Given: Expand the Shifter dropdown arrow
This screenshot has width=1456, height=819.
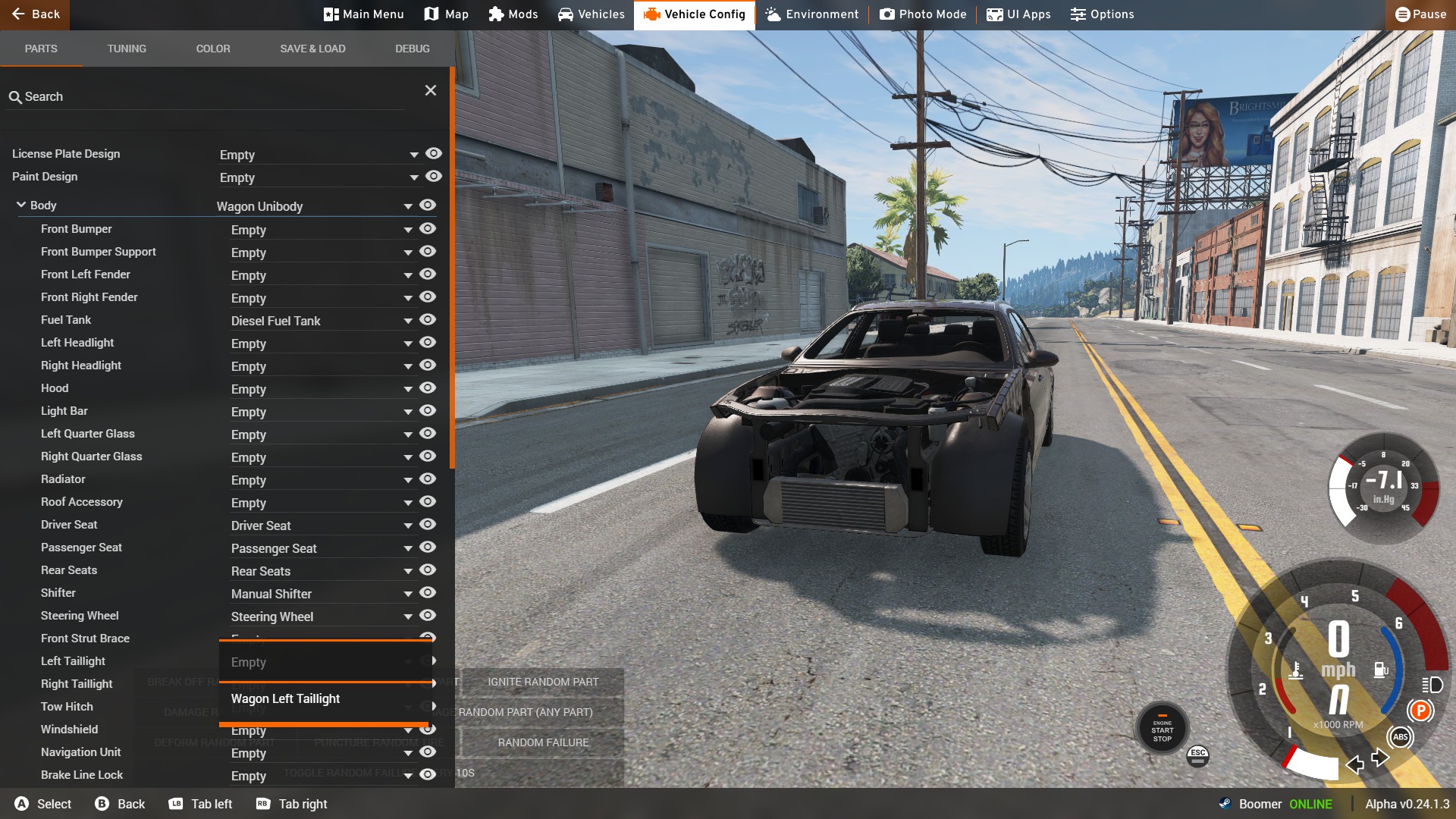Looking at the screenshot, I should tap(408, 594).
